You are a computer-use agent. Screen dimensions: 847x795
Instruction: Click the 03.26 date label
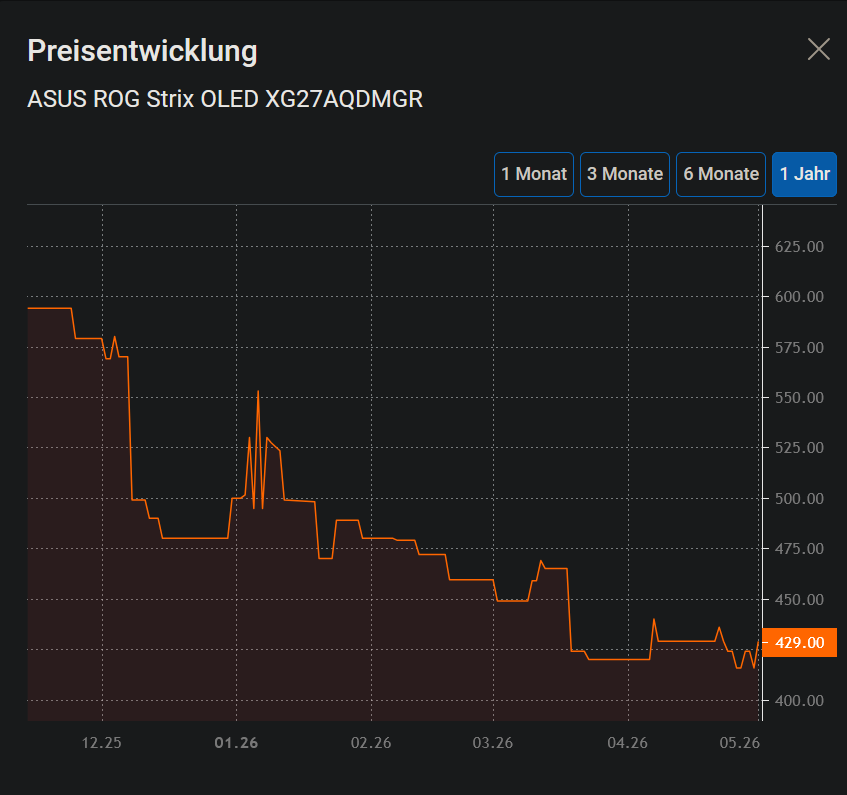(x=493, y=743)
